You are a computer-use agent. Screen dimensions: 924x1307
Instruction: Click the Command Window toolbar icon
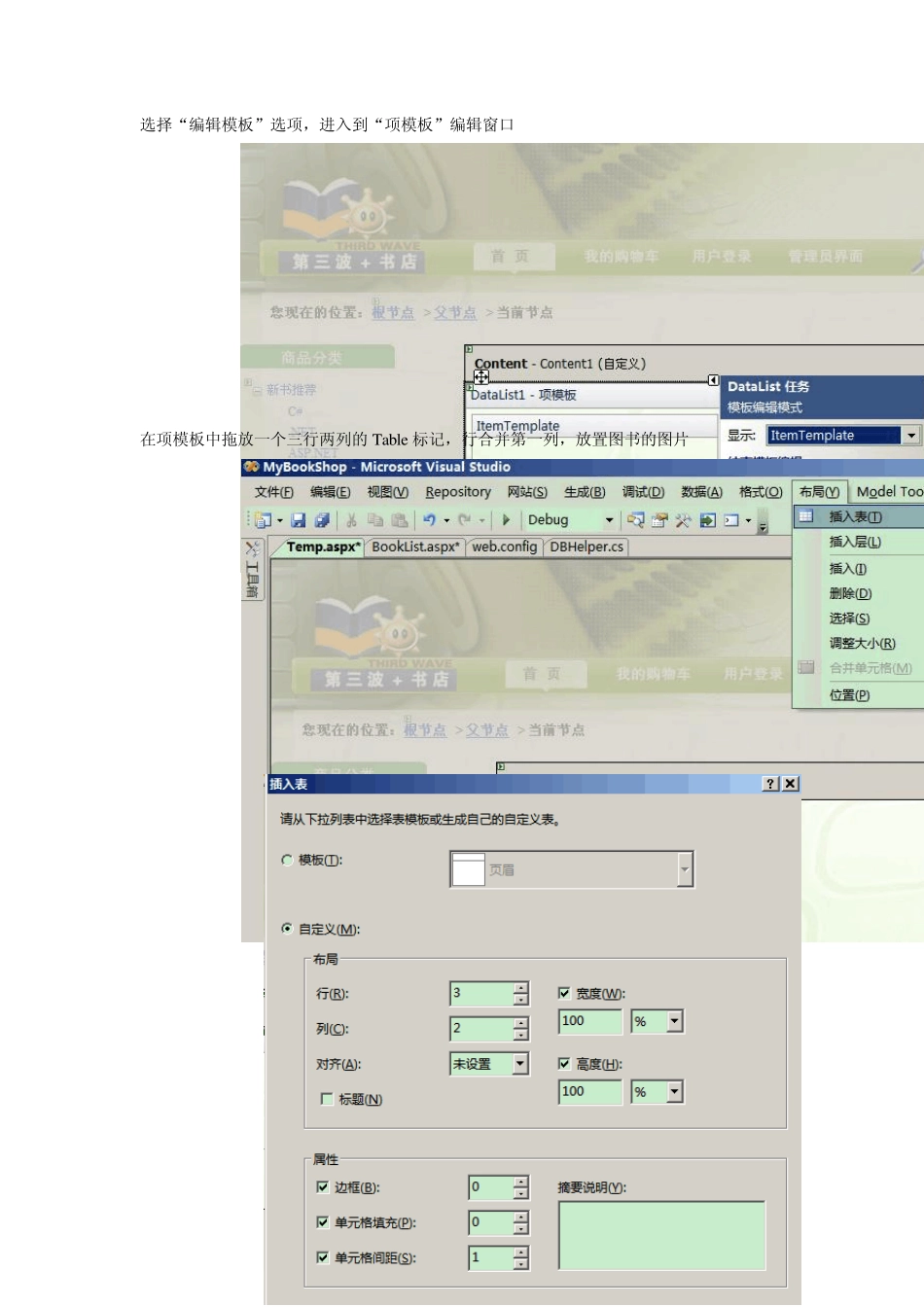(x=731, y=520)
